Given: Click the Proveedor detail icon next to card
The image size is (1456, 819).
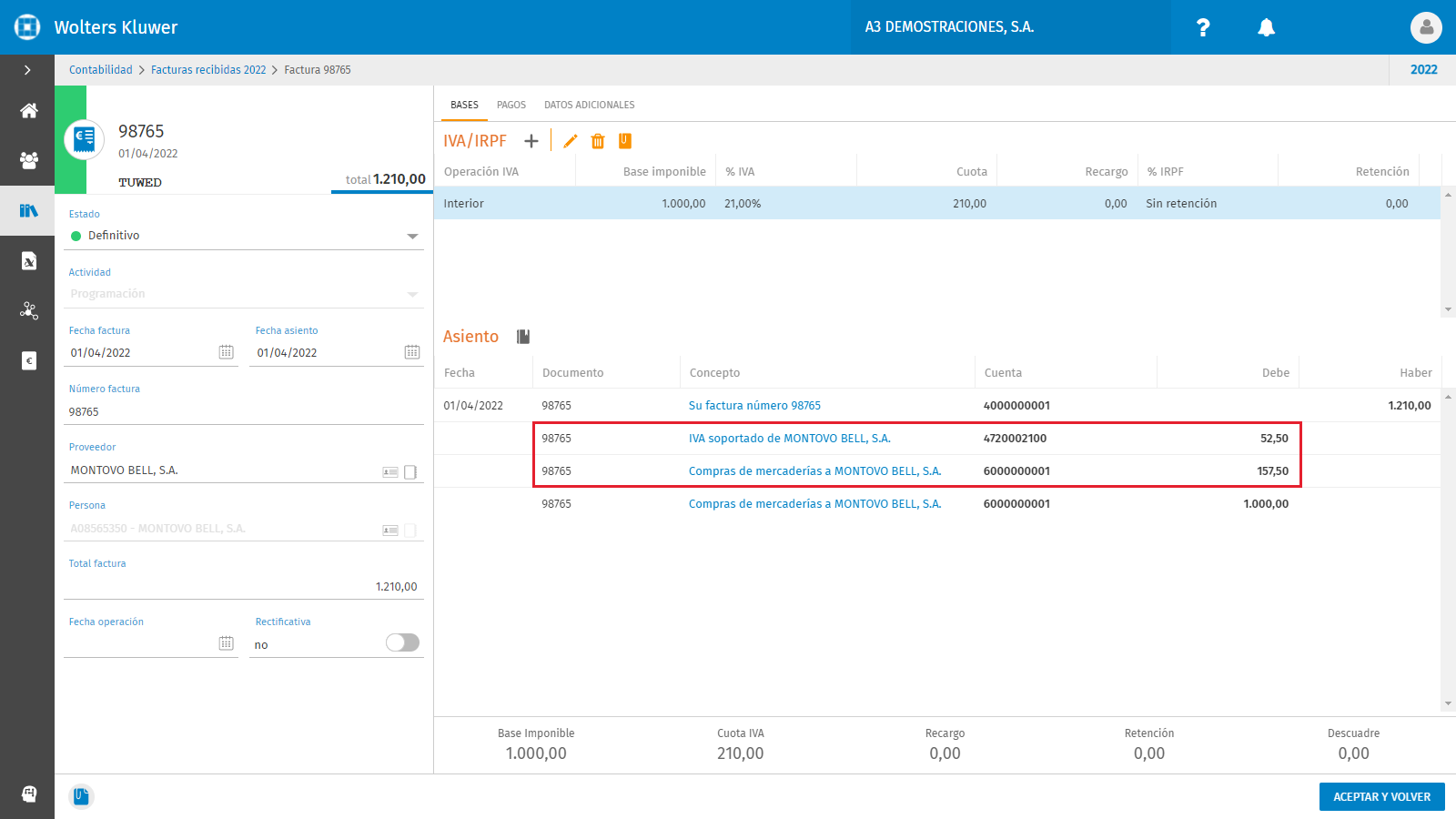Looking at the screenshot, I should coord(410,471).
